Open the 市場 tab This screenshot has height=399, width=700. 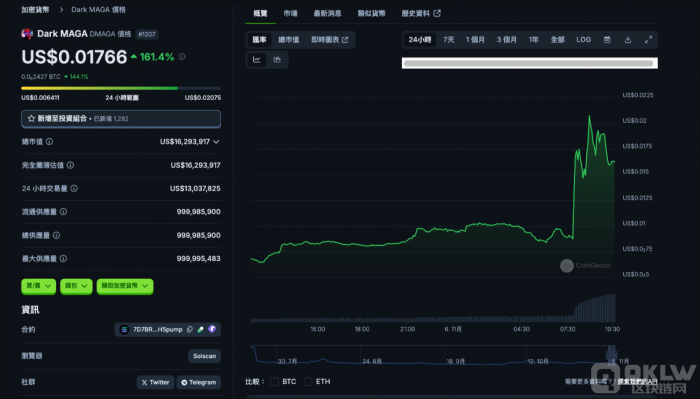point(290,13)
